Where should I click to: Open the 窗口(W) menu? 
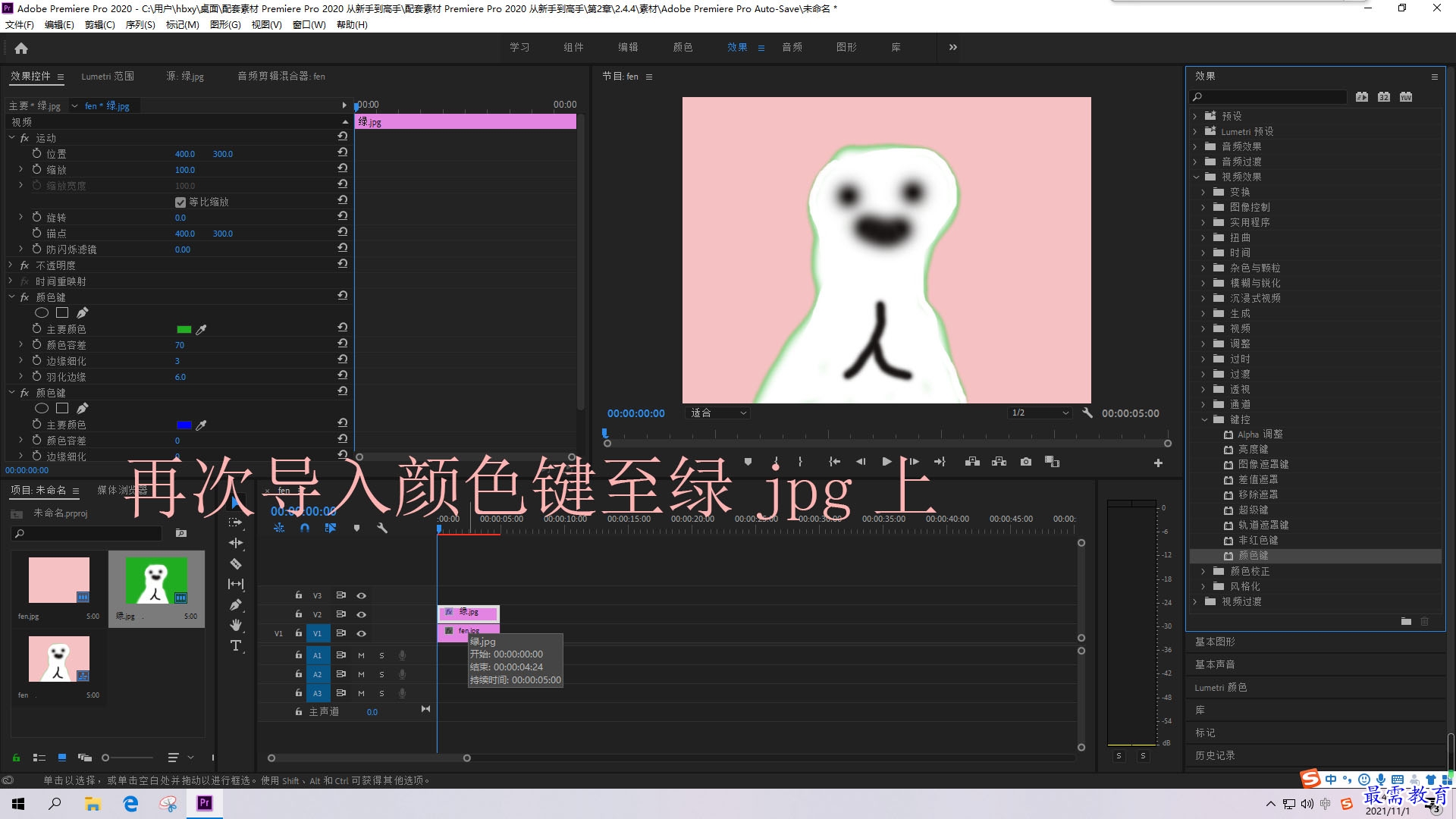[309, 25]
